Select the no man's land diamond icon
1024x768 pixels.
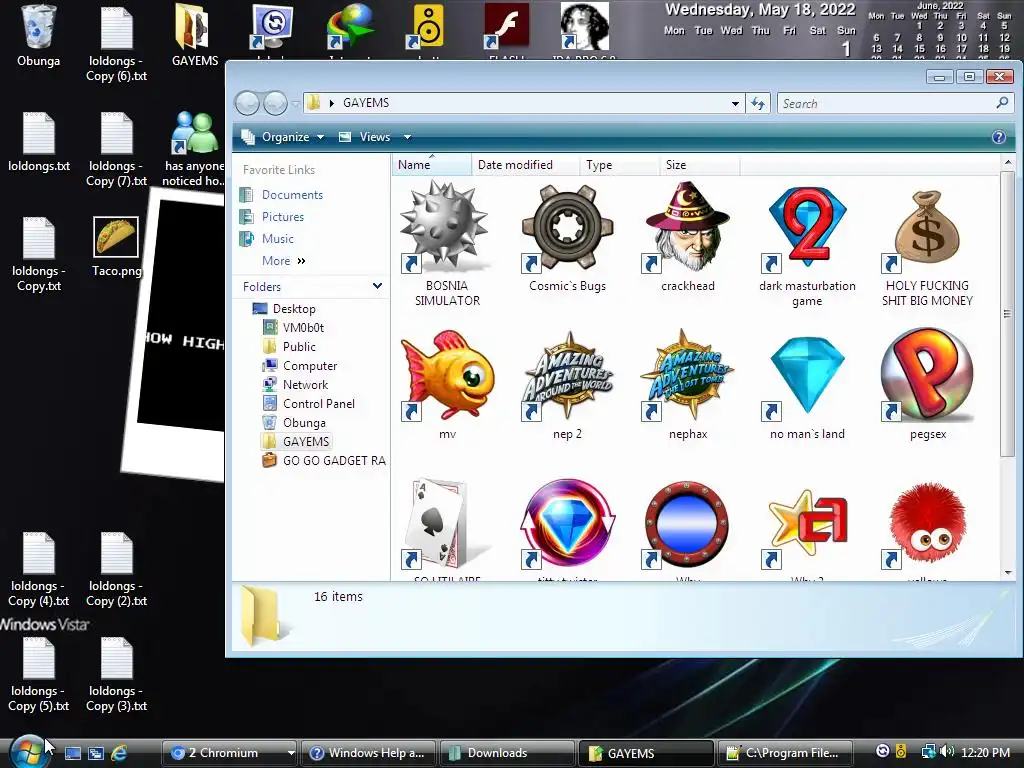point(807,375)
